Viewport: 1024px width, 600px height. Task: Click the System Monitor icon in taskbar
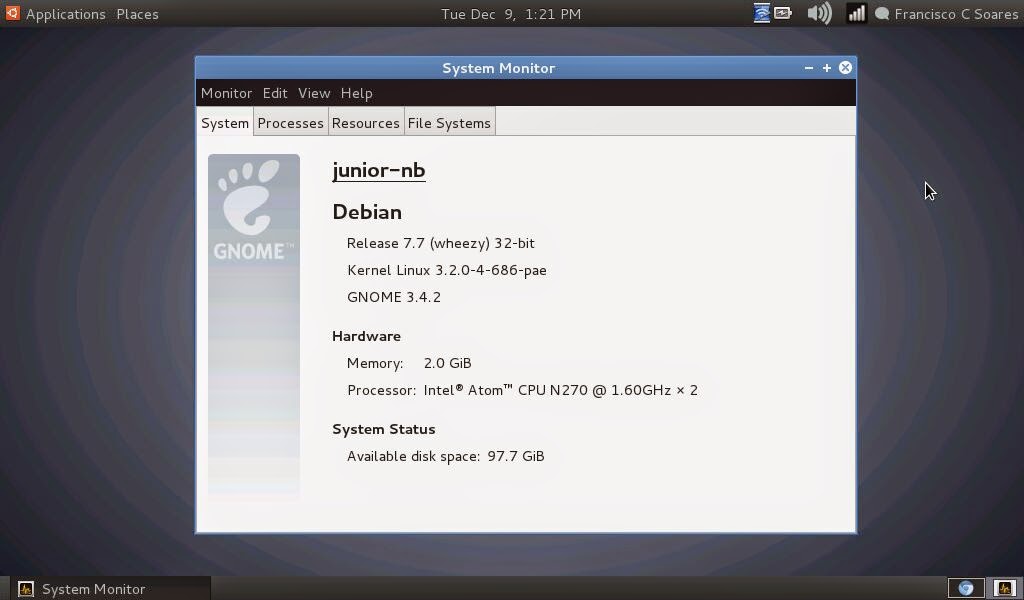point(25,589)
